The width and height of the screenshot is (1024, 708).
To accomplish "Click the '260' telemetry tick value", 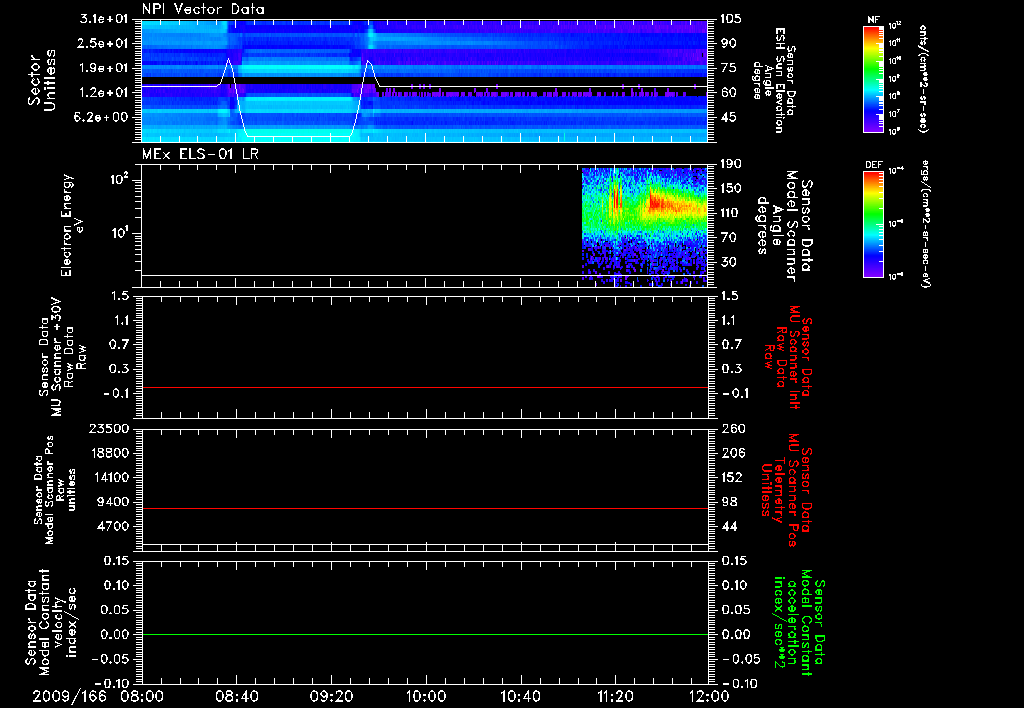I will [x=733, y=428].
